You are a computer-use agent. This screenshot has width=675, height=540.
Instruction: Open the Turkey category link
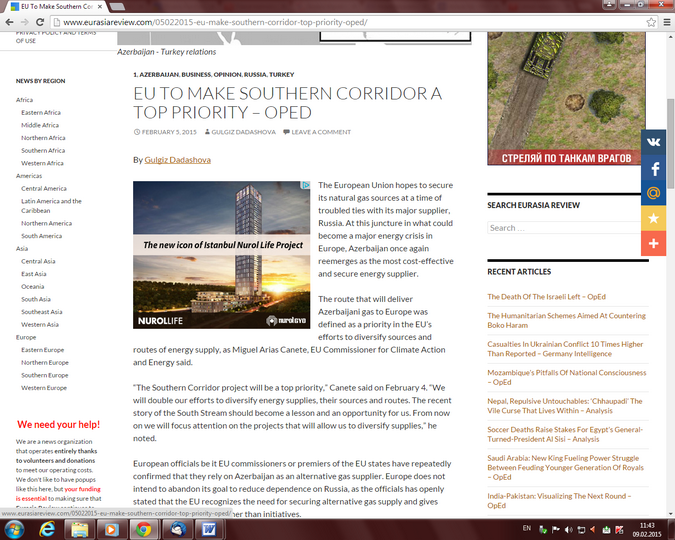[282, 74]
